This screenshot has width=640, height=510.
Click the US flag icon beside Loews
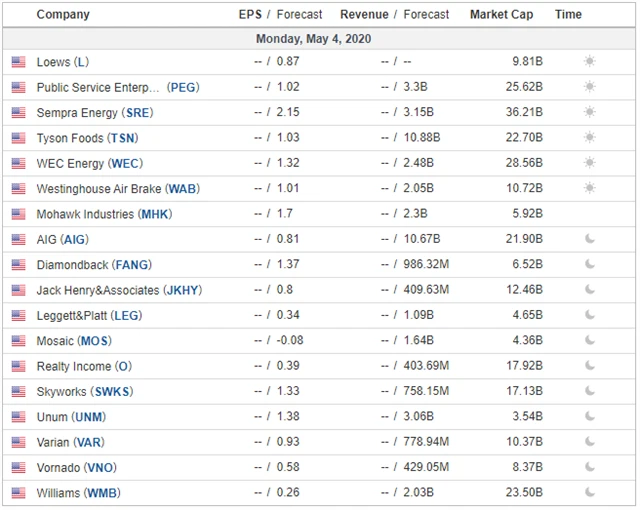(18, 62)
